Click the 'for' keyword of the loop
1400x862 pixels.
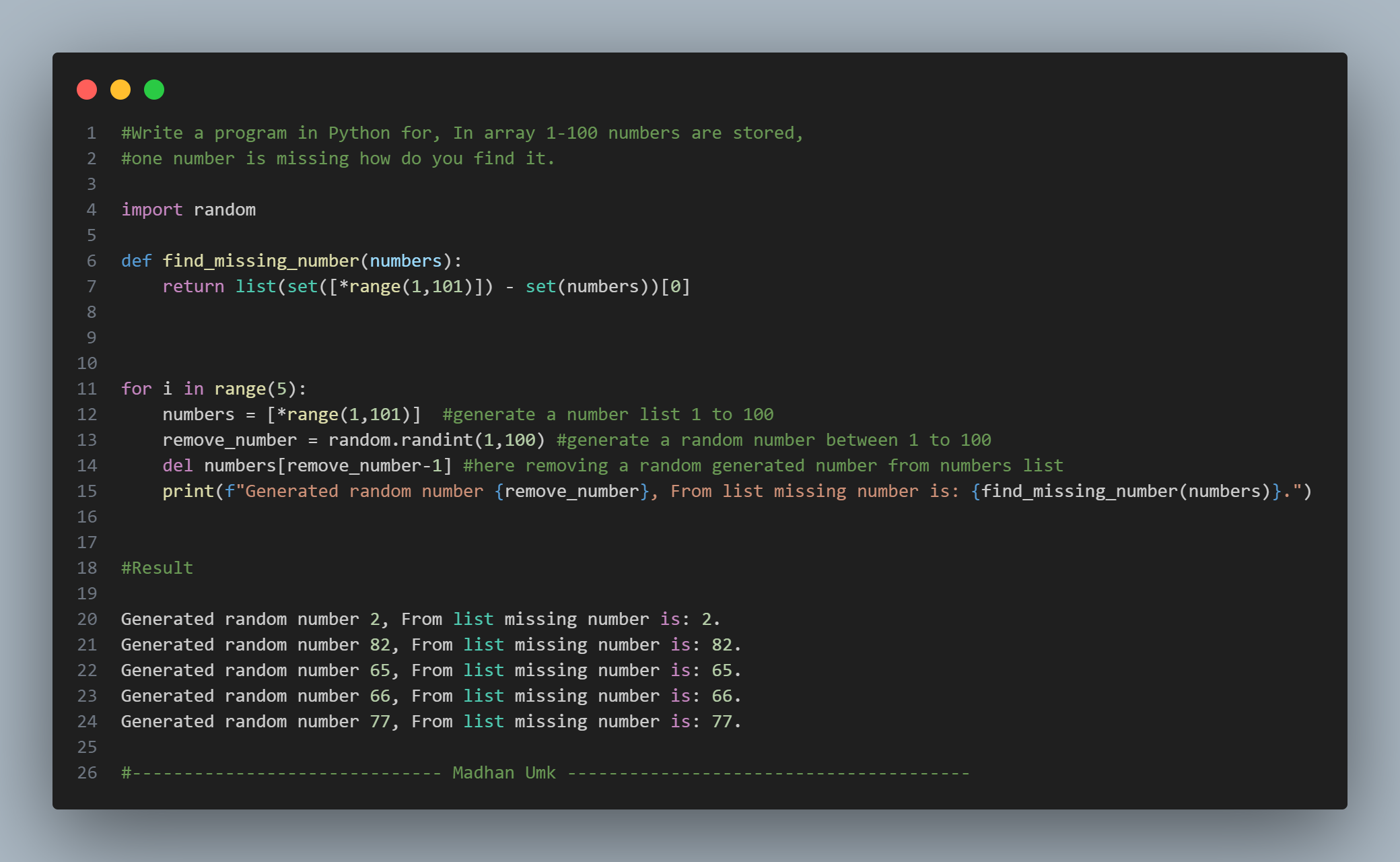[x=136, y=389]
